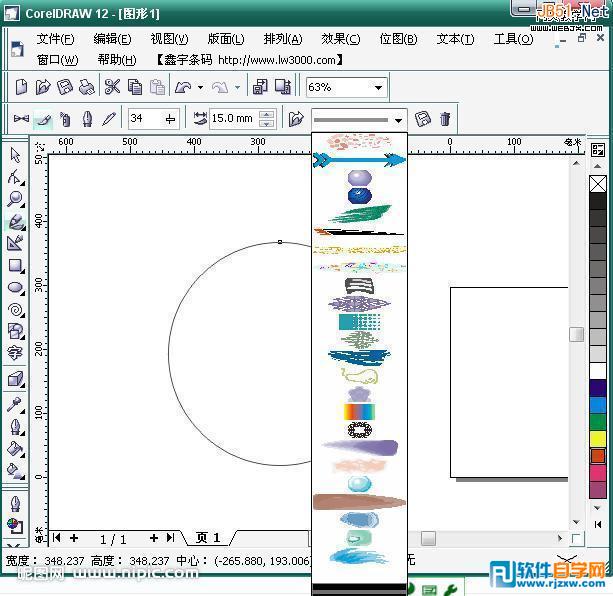
Task: Click the Scissors cut icon
Action: [x=112, y=87]
